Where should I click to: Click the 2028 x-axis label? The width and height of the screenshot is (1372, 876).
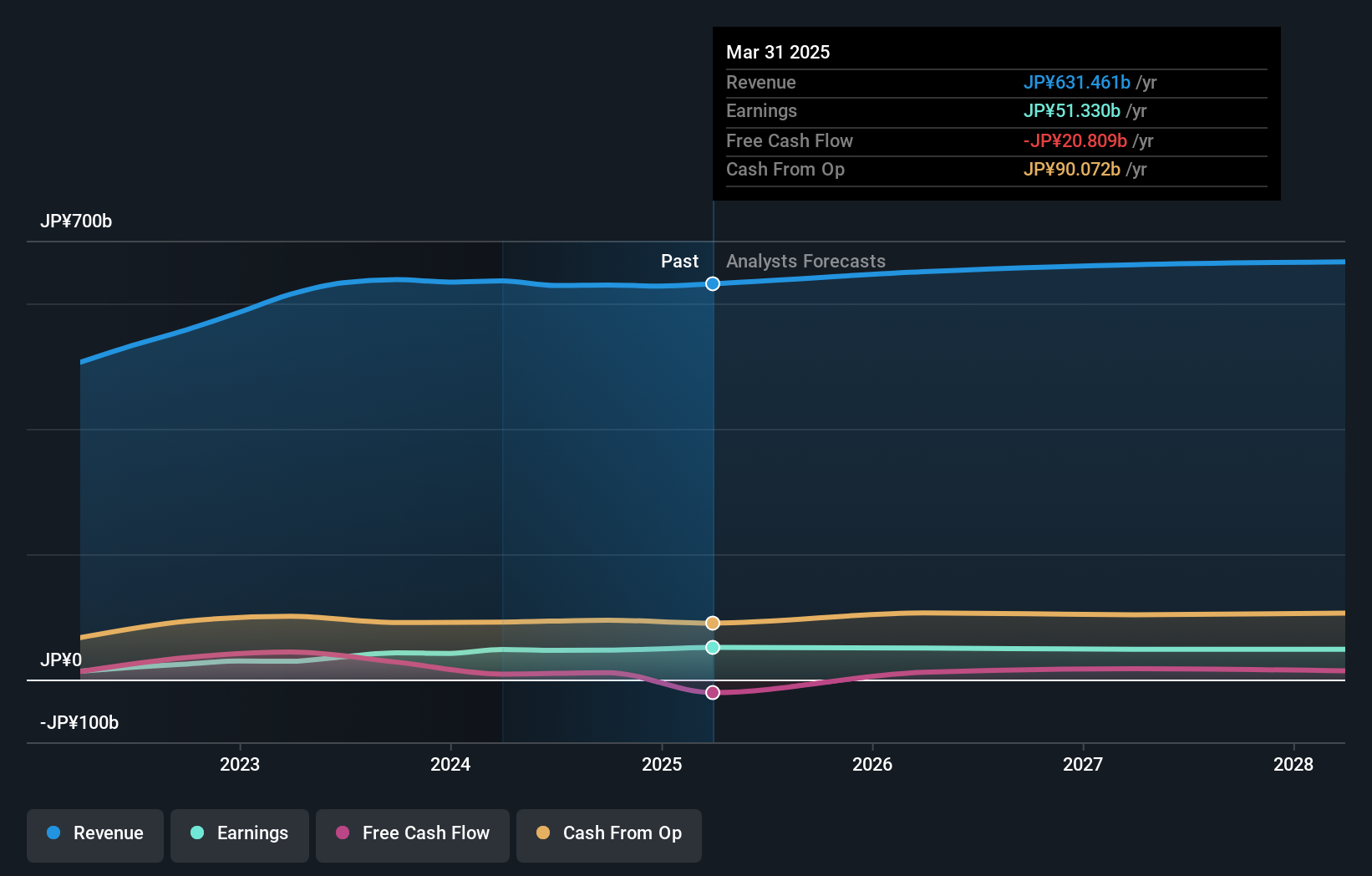click(1293, 764)
